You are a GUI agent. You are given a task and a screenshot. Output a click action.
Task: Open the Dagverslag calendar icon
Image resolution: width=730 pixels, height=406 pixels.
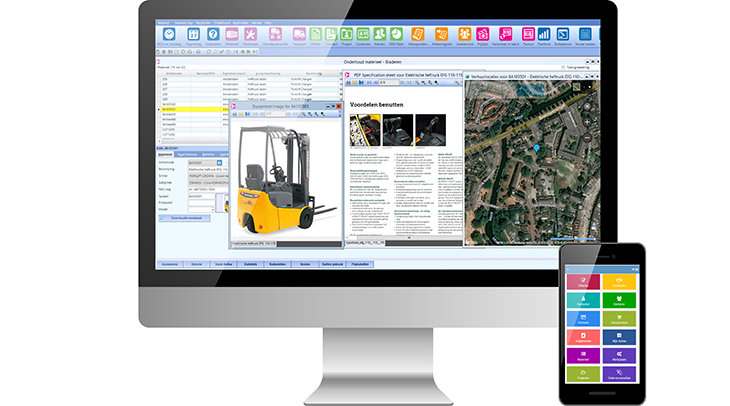tap(193, 34)
